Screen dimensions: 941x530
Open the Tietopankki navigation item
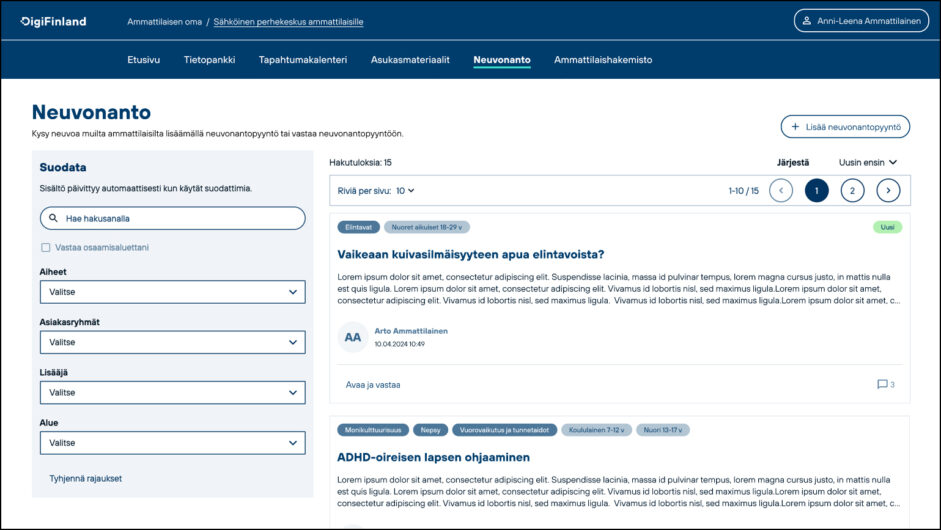coord(209,60)
